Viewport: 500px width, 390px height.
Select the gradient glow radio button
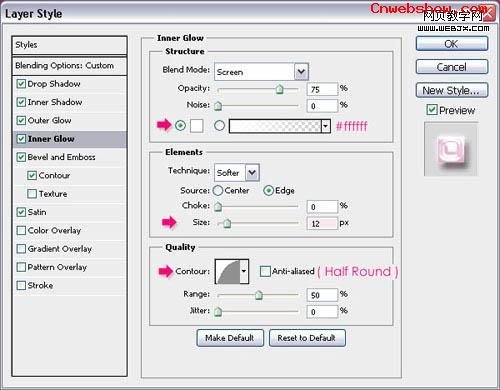pyautogui.click(x=219, y=126)
